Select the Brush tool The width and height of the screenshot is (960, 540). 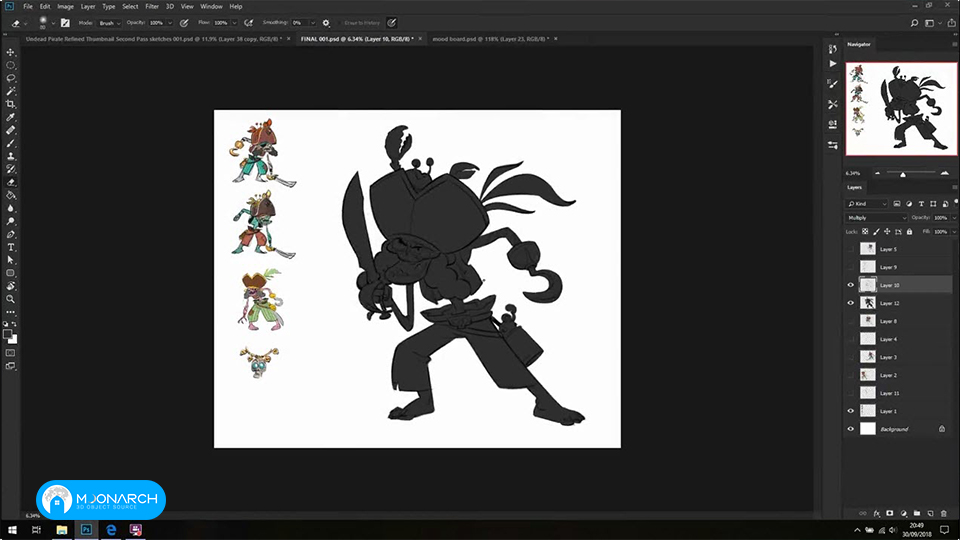coord(10,143)
